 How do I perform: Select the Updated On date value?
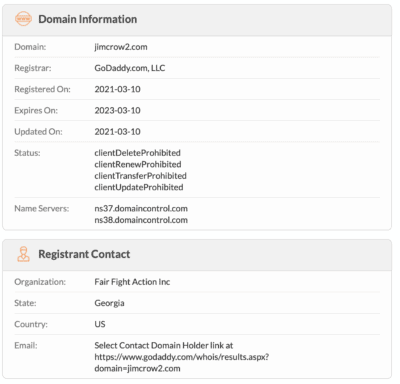coord(117,132)
